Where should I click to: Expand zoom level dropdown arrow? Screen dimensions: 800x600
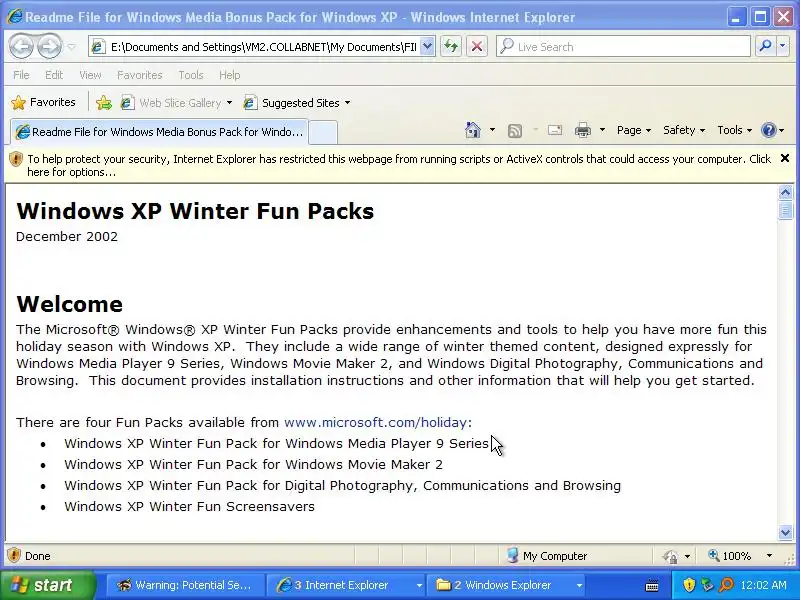coord(769,556)
